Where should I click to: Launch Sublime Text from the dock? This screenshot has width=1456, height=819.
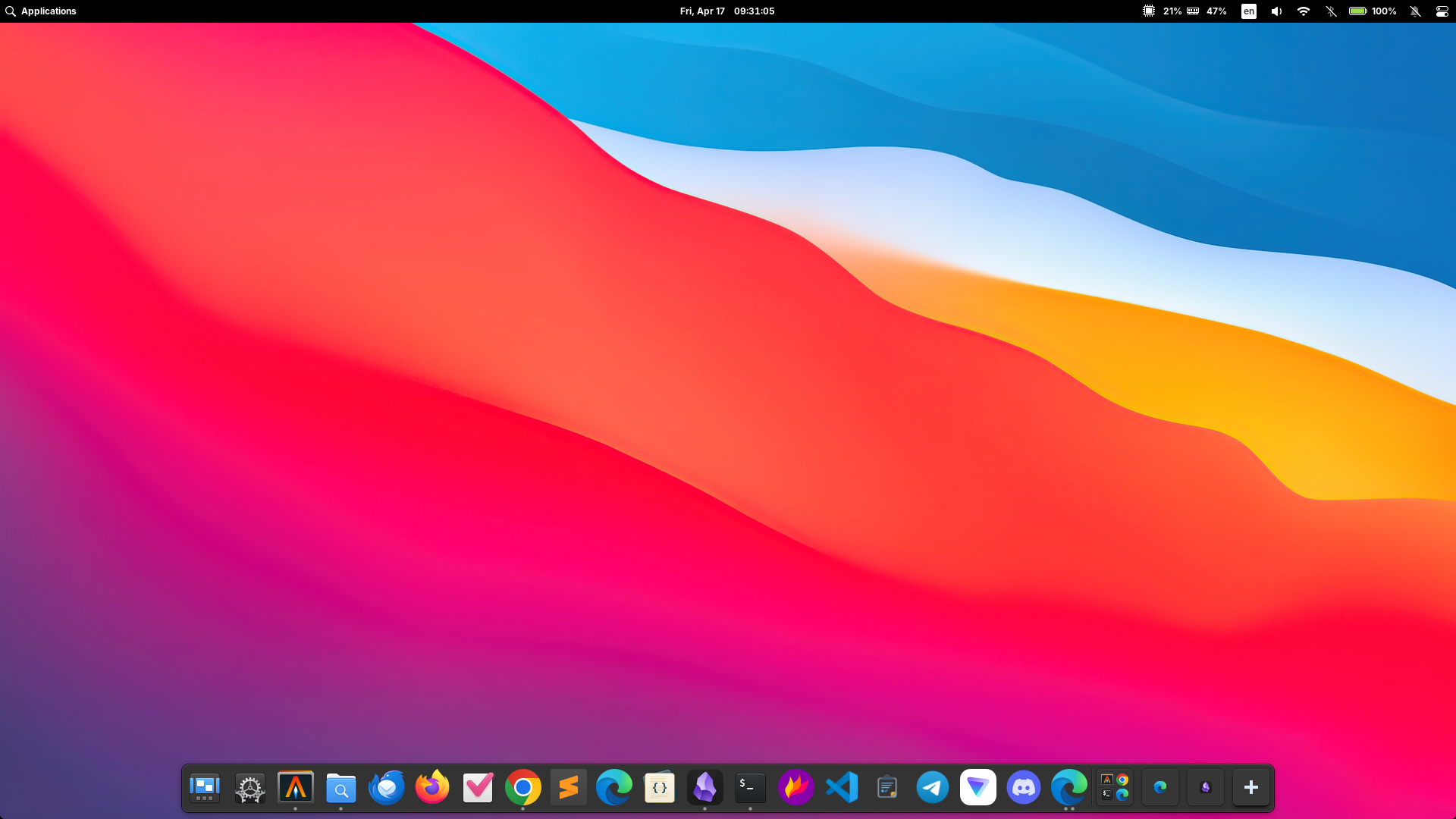point(569,788)
